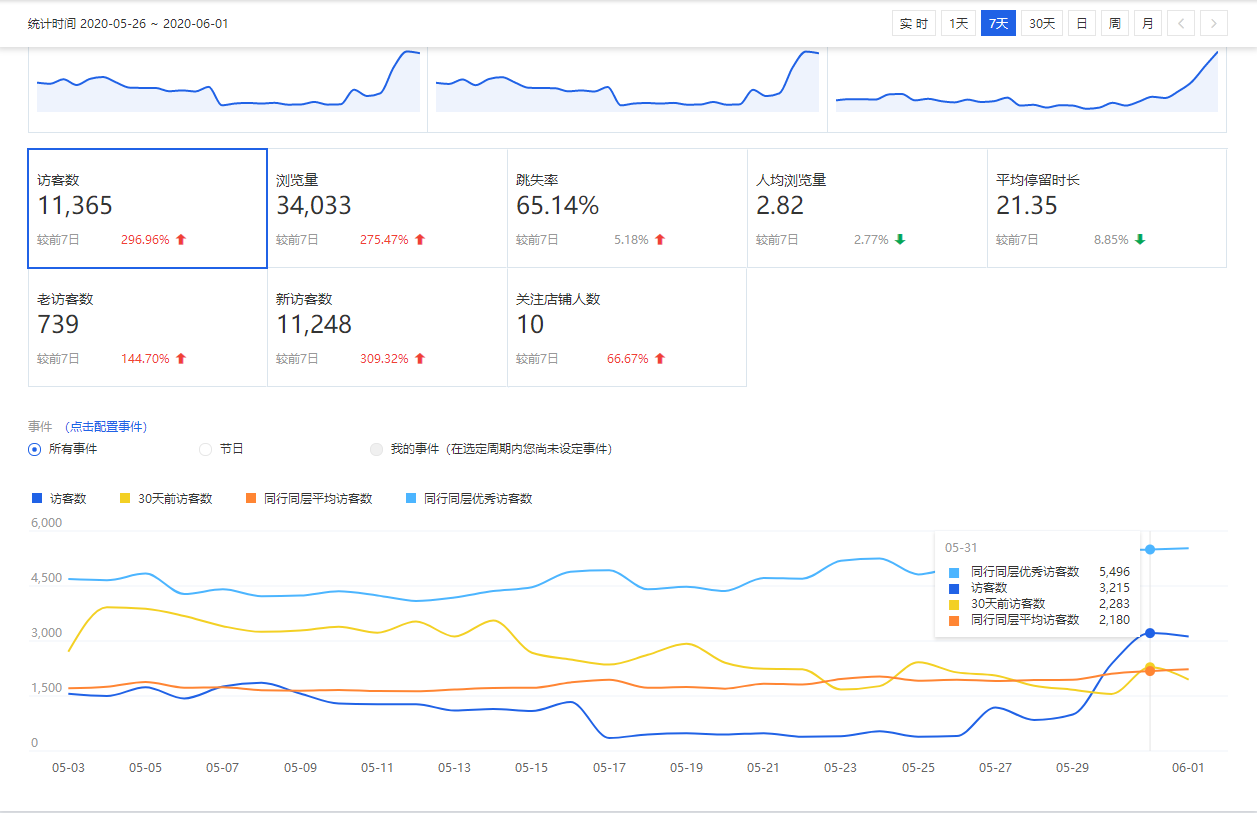Open the 点击配置事件 link
Image resolution: width=1257 pixels, height=813 pixels.
pyautogui.click(x=106, y=427)
